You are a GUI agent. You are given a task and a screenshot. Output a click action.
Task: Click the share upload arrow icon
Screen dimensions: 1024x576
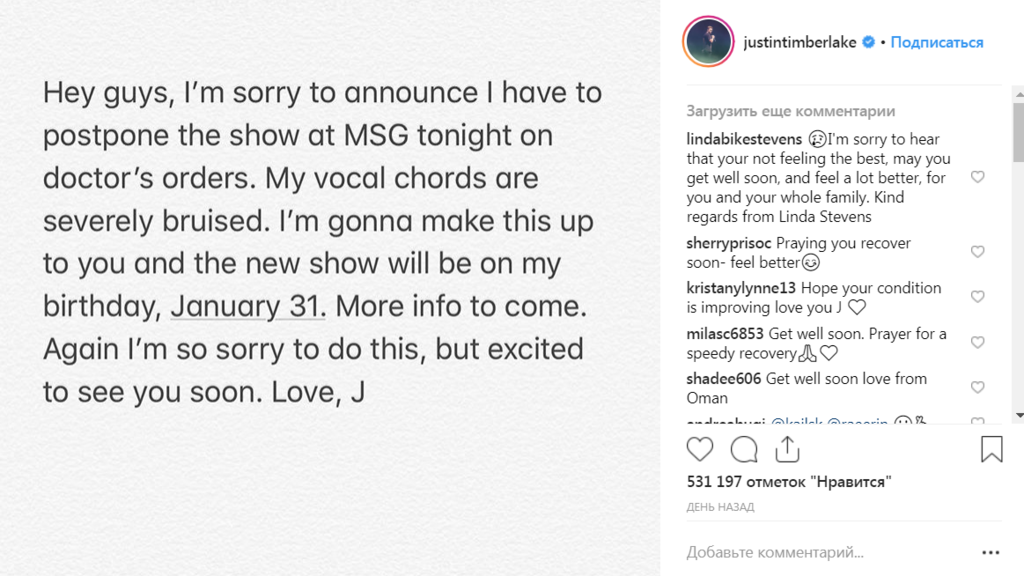pyautogui.click(x=788, y=449)
